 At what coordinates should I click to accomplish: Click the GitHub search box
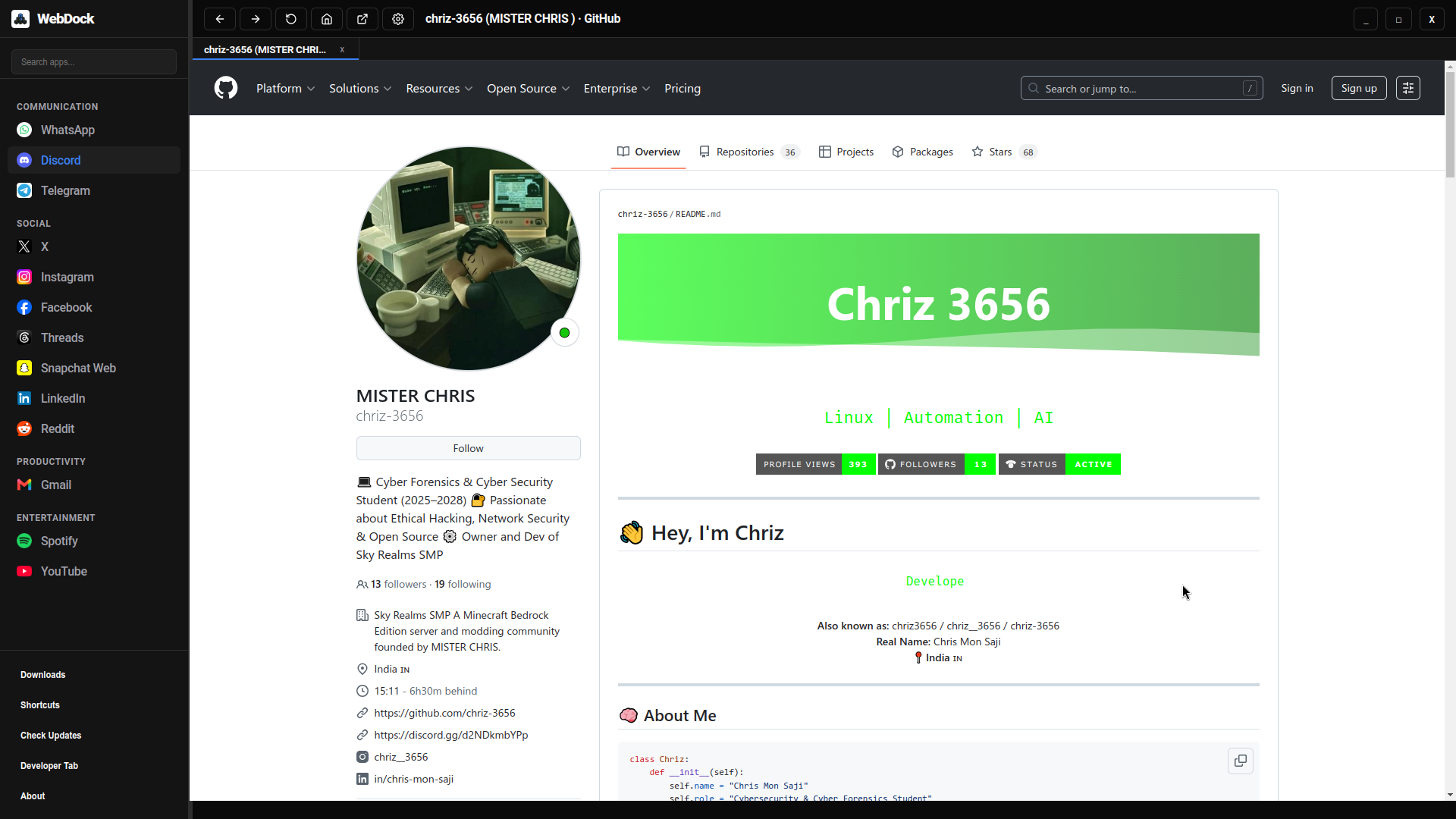[x=1141, y=88]
